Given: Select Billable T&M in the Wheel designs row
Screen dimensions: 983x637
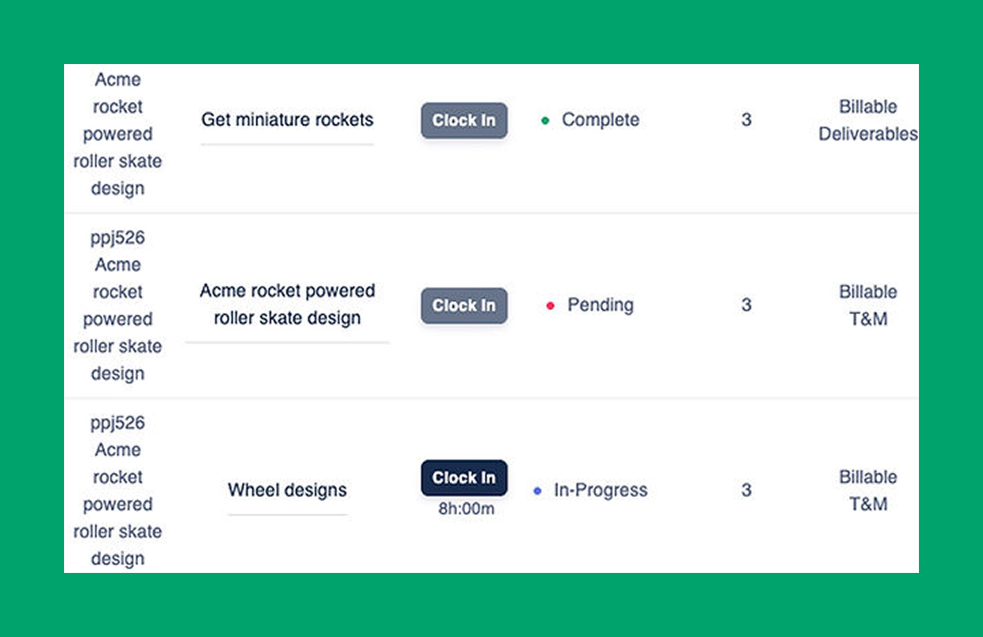Looking at the screenshot, I should click(x=867, y=490).
